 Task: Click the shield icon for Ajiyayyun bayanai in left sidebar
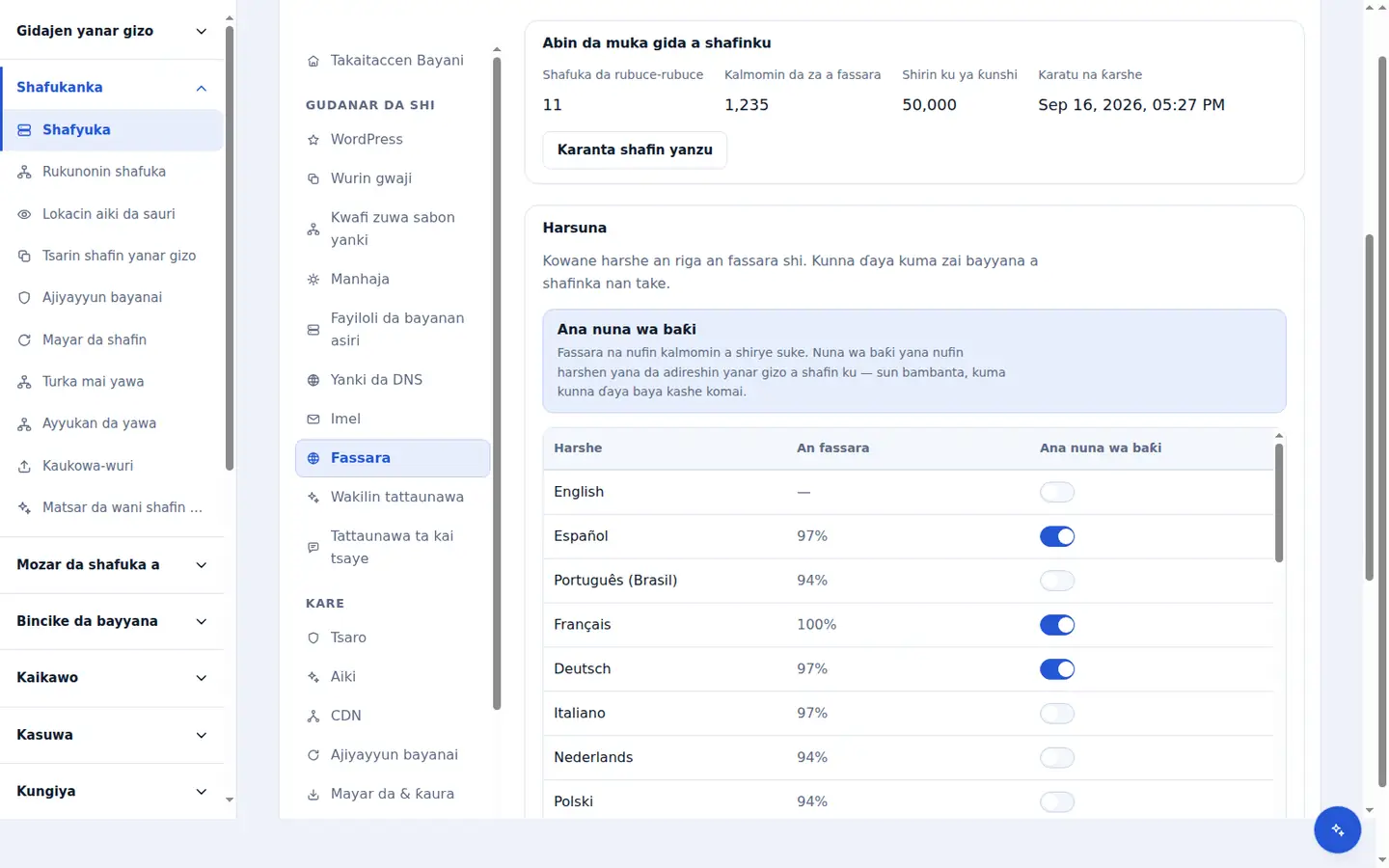24,298
